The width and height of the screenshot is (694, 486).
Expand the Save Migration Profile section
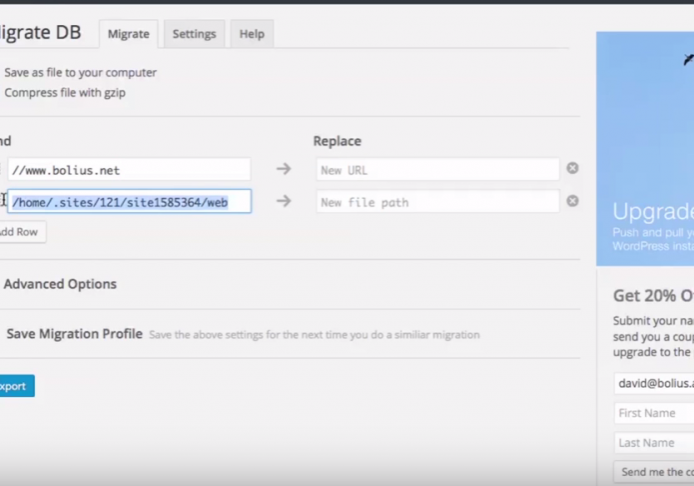click(x=74, y=334)
